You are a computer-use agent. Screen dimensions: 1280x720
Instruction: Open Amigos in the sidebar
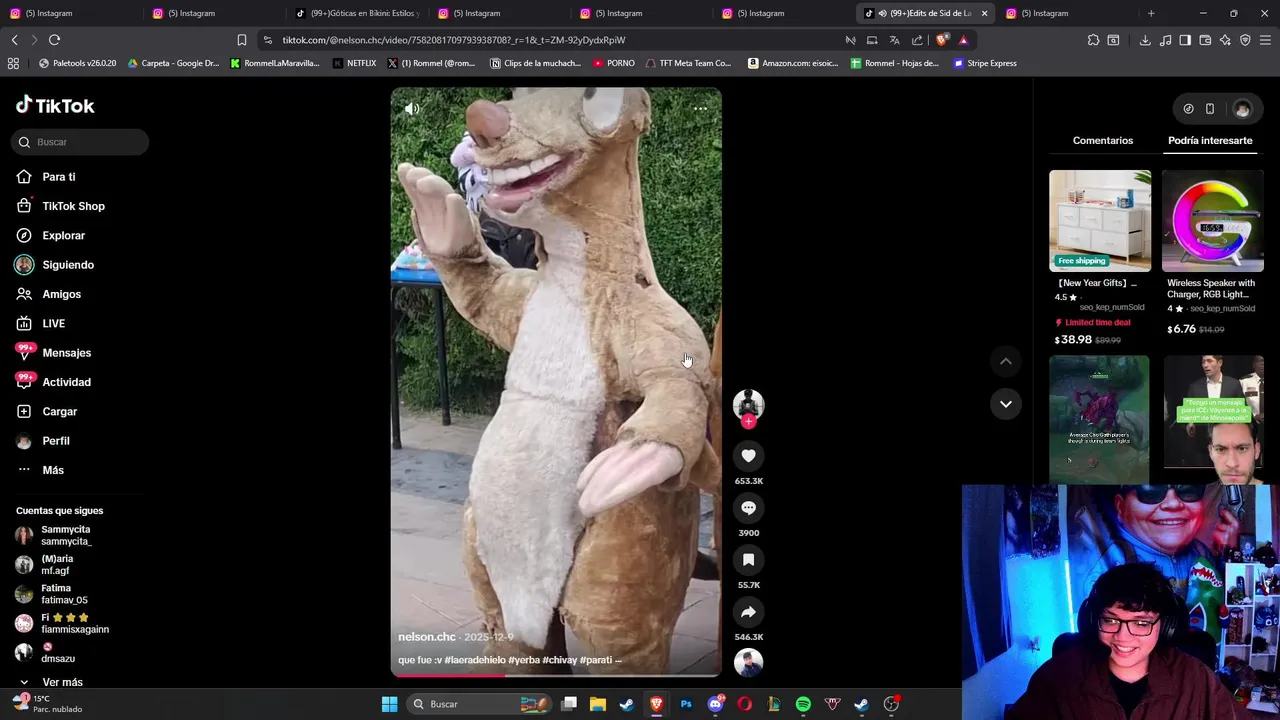coord(61,294)
